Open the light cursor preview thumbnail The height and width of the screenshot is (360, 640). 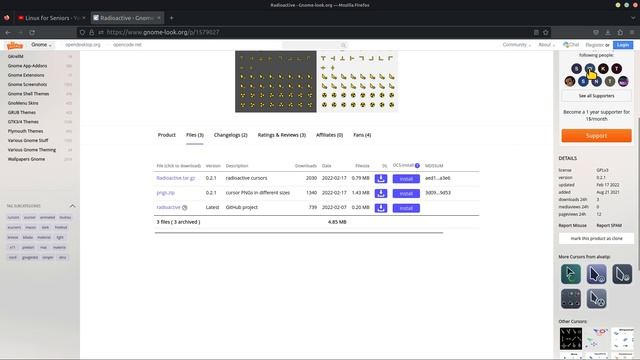pos(358,81)
